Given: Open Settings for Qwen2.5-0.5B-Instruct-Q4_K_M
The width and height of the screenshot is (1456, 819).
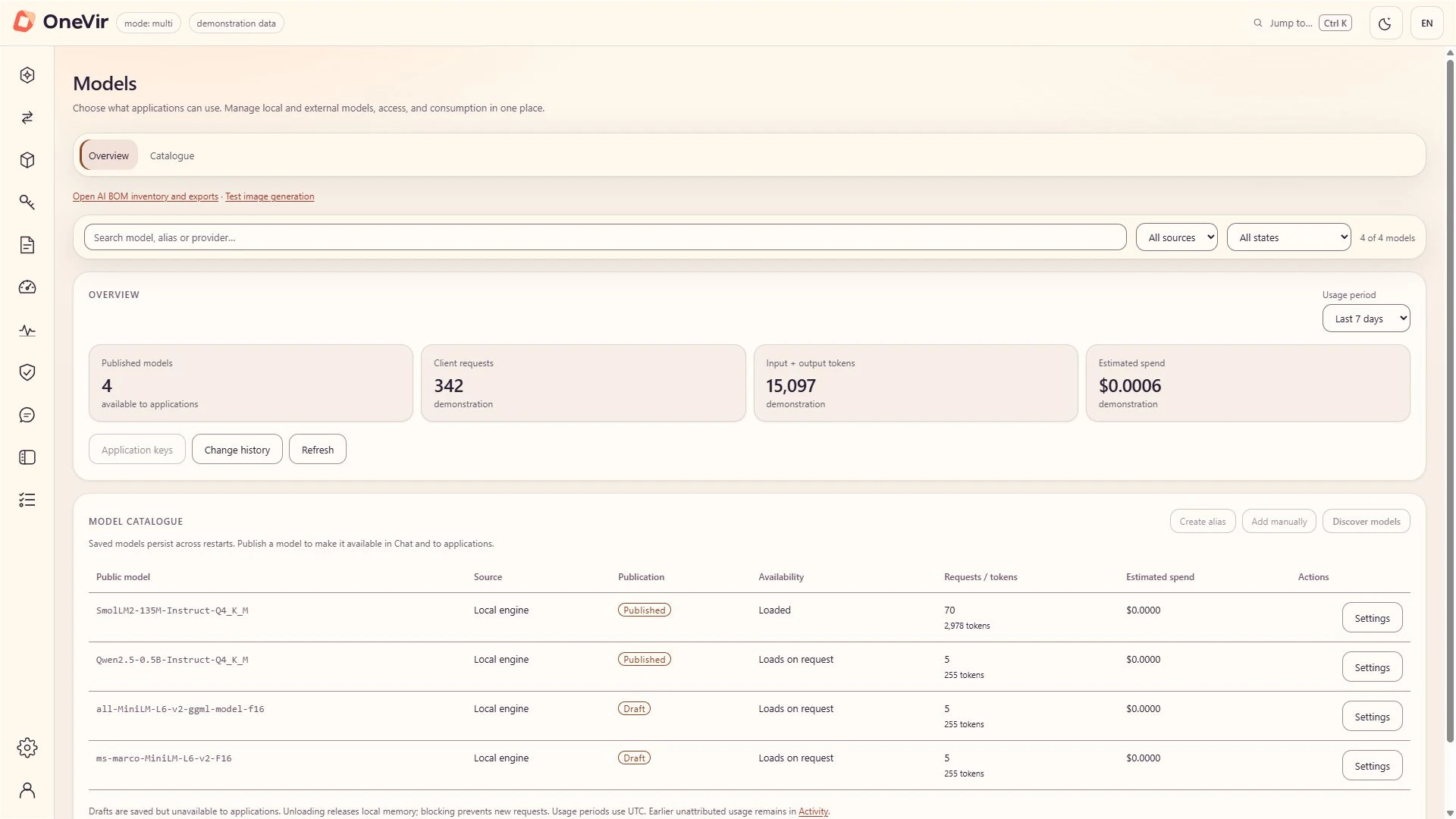Looking at the screenshot, I should (x=1373, y=667).
